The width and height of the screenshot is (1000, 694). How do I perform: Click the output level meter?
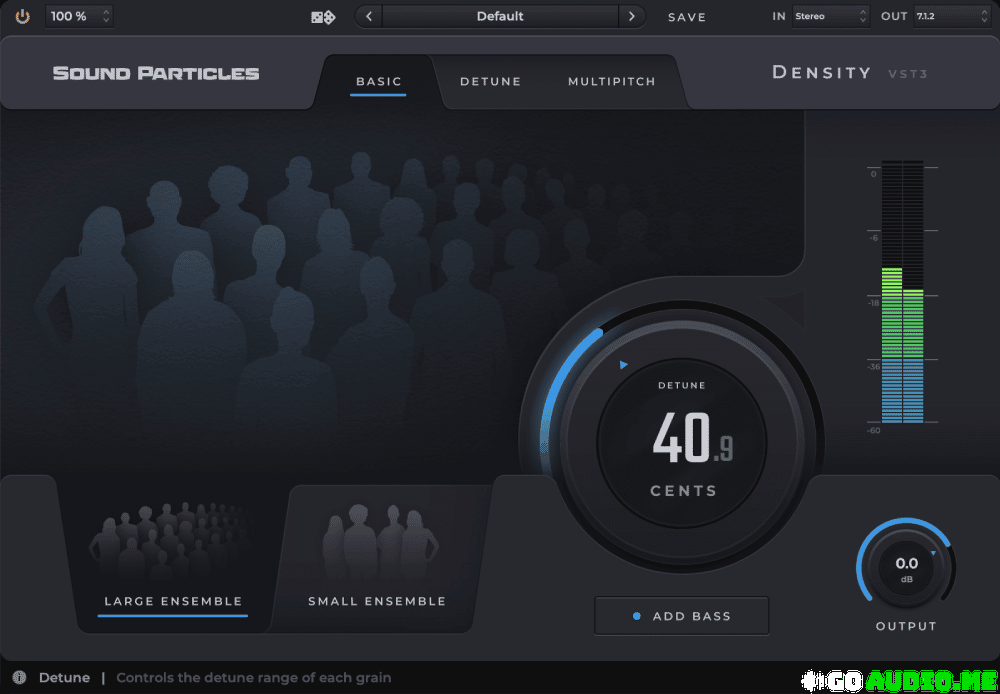902,292
